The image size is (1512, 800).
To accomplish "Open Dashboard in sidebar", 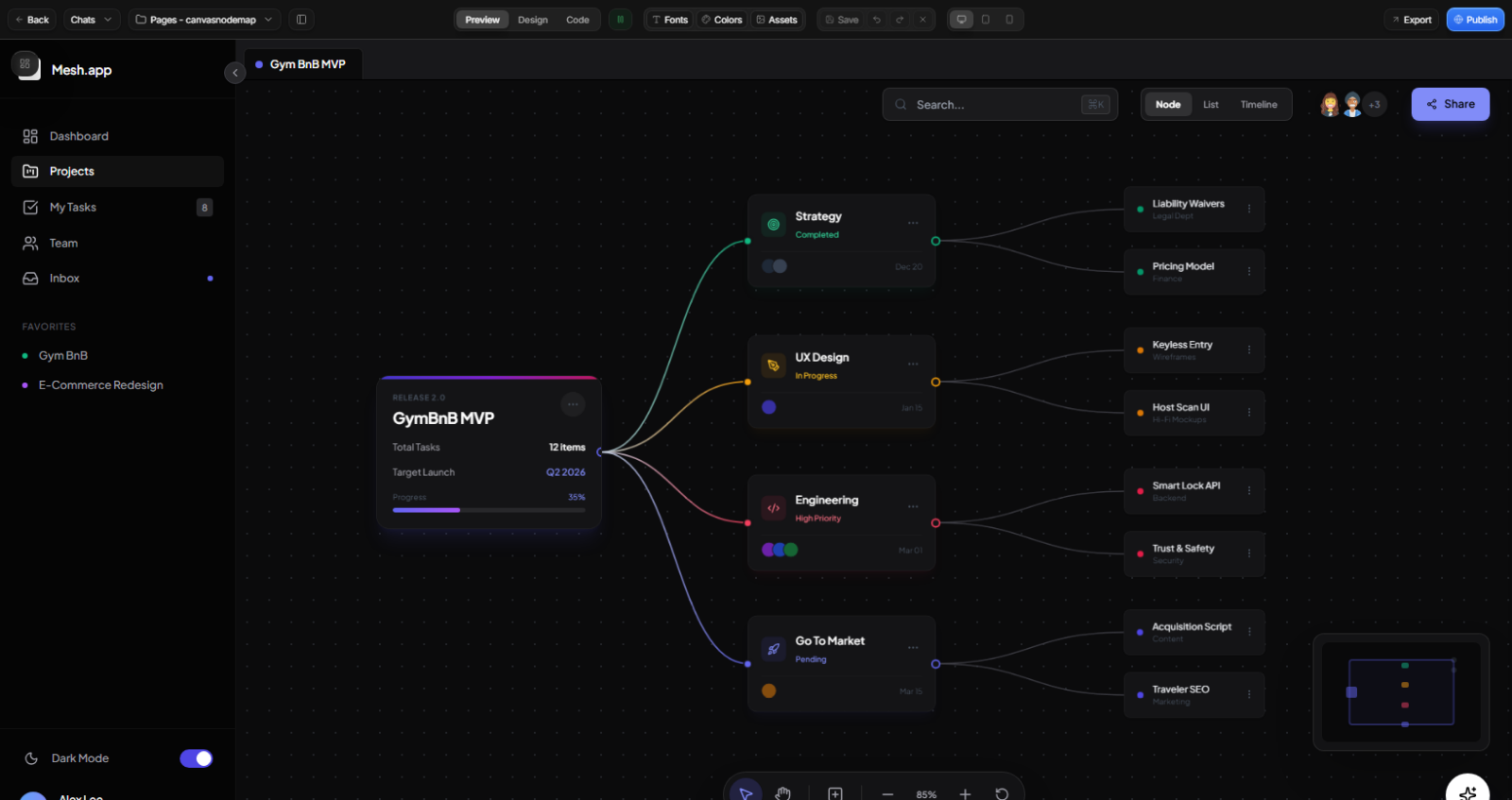I will click(117, 136).
